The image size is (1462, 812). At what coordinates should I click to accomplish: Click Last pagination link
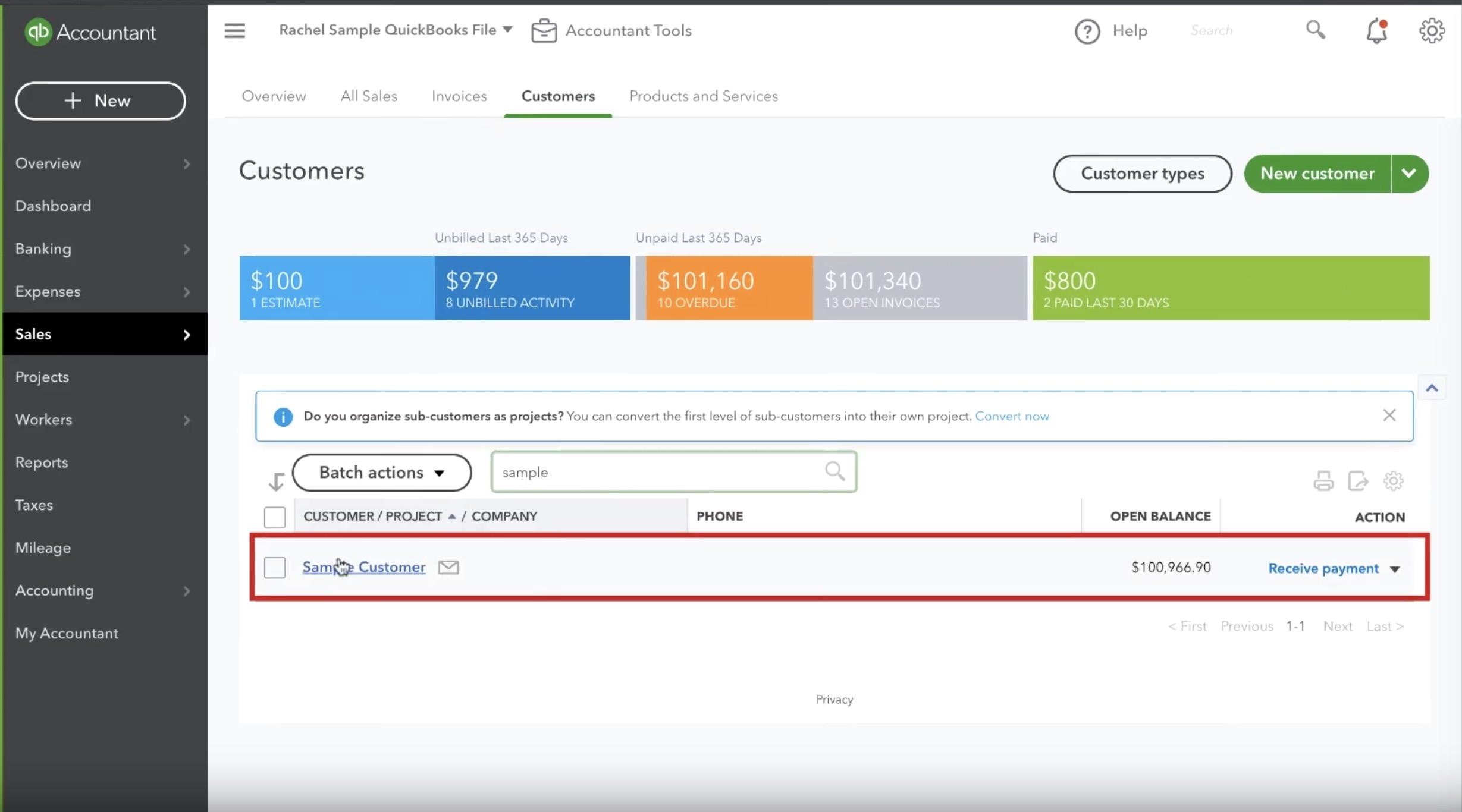pyautogui.click(x=1385, y=627)
